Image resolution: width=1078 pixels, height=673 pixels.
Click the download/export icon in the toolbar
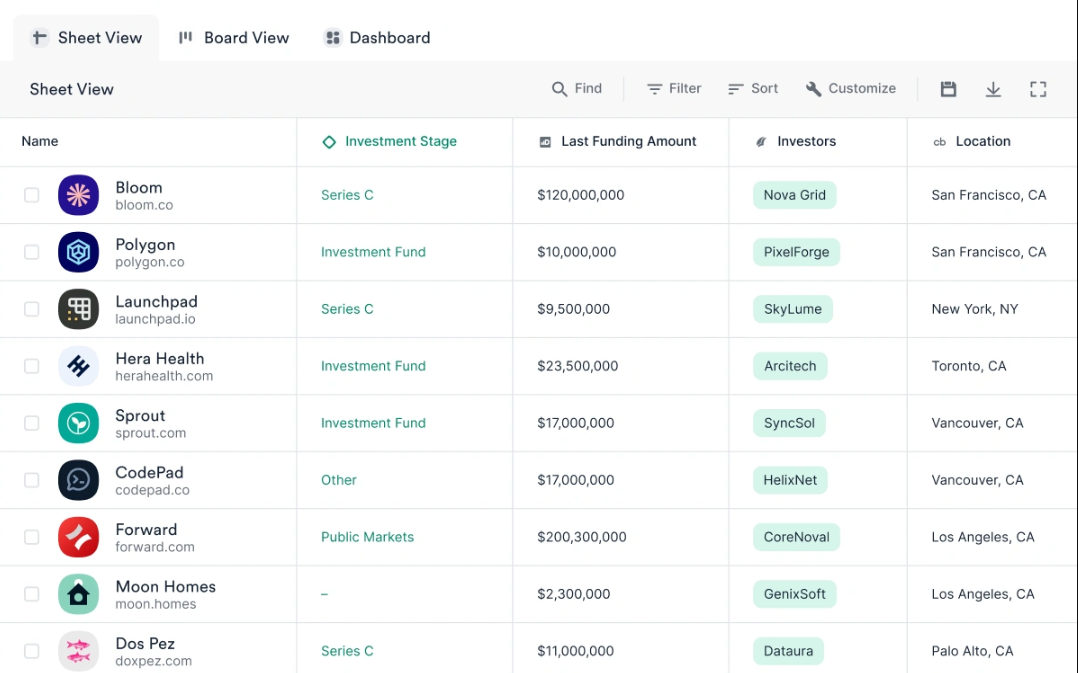point(993,88)
